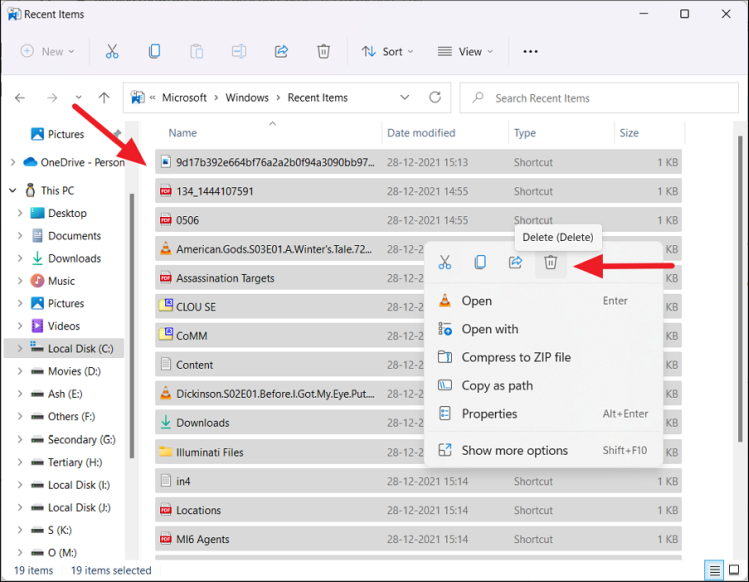Viewport: 749px width, 582px height.
Task: Click the Search Recent Items field
Action: [x=600, y=98]
